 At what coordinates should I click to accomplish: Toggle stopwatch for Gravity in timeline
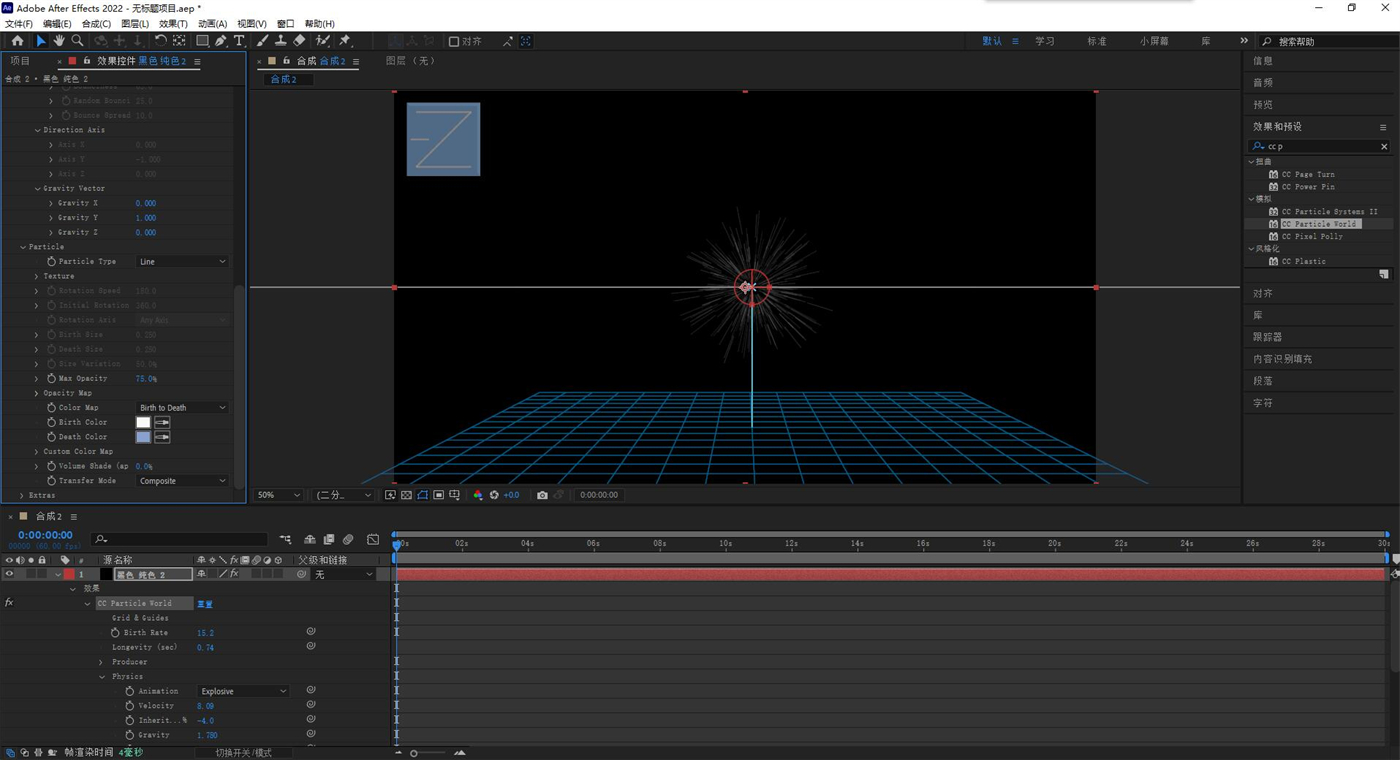tap(130, 735)
